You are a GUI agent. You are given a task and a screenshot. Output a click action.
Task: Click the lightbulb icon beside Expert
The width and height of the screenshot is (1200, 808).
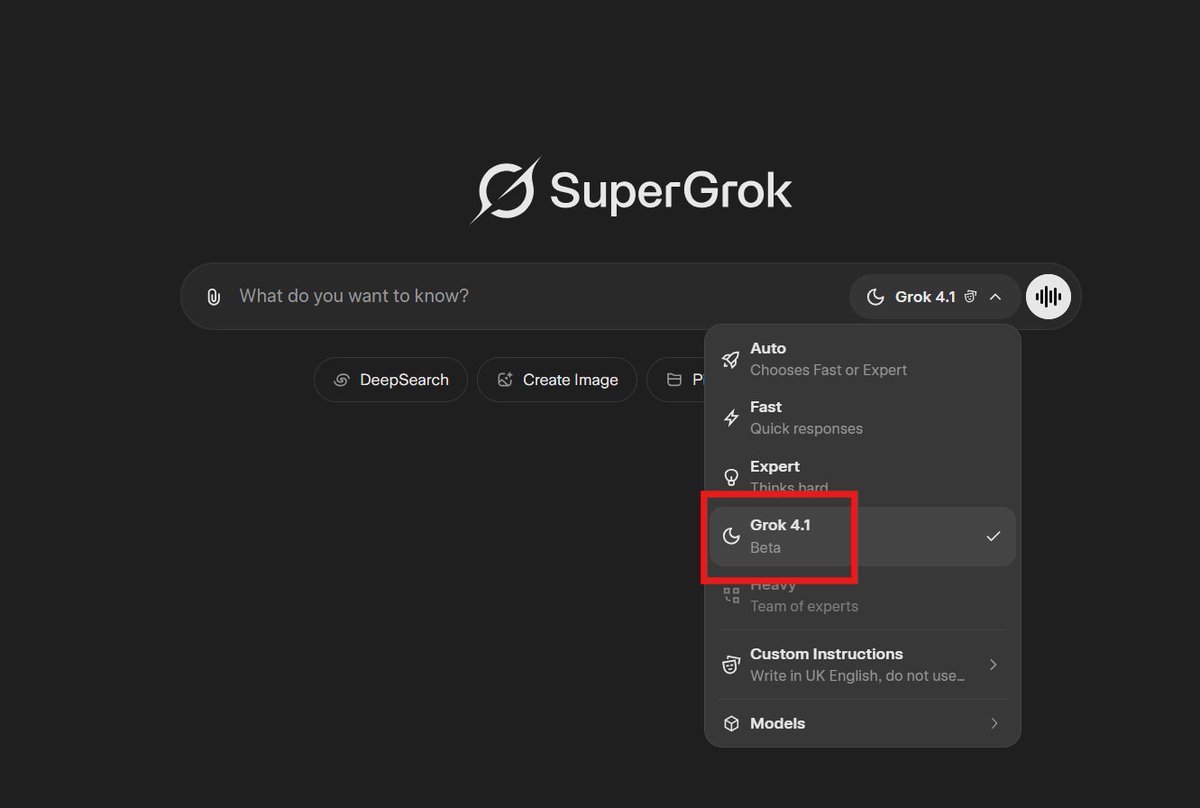pyautogui.click(x=731, y=477)
